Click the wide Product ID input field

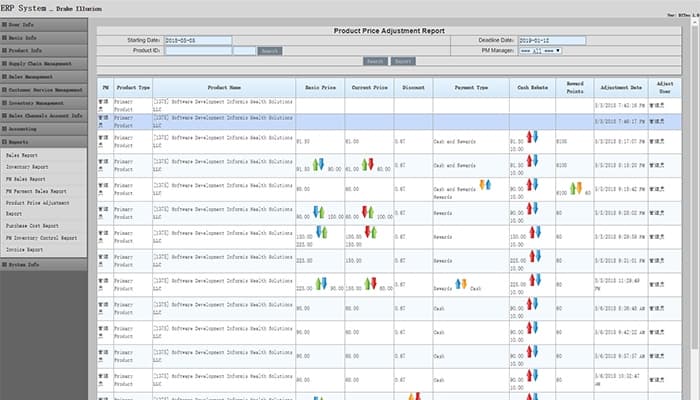[x=198, y=51]
